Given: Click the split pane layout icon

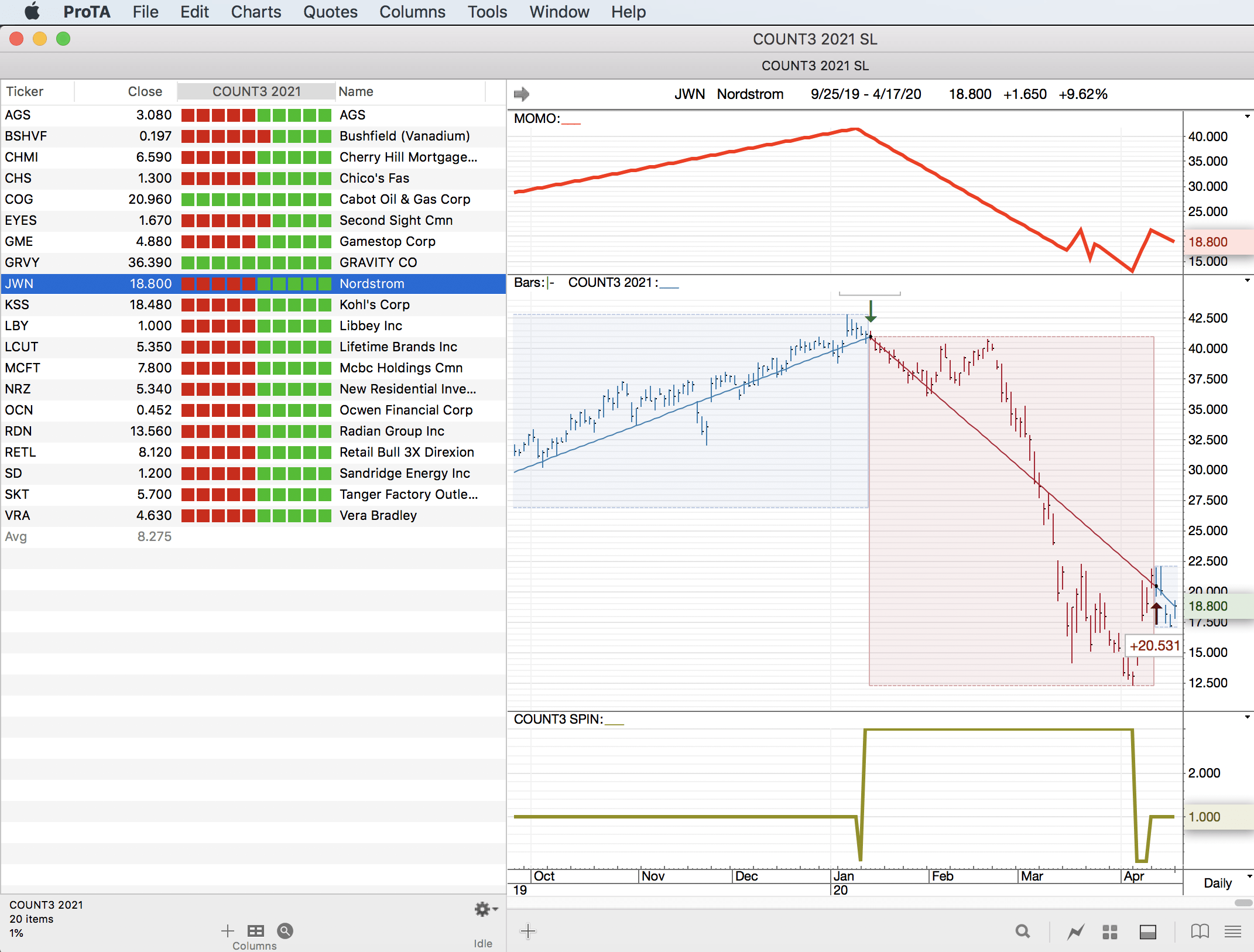Looking at the screenshot, I should [1147, 932].
